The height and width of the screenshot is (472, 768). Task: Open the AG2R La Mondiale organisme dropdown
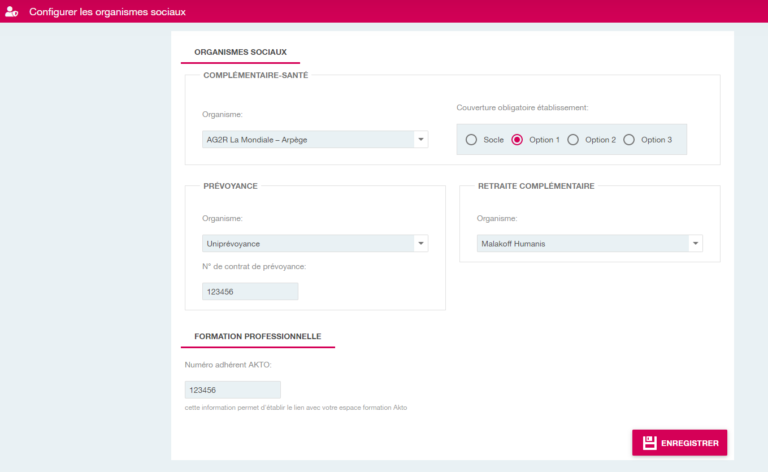314,140
